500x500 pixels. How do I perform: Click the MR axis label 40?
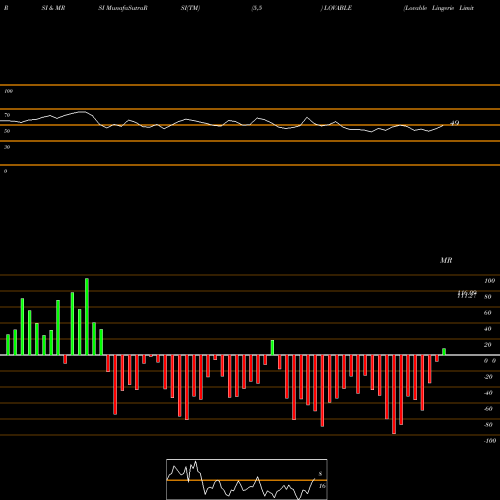488,329
